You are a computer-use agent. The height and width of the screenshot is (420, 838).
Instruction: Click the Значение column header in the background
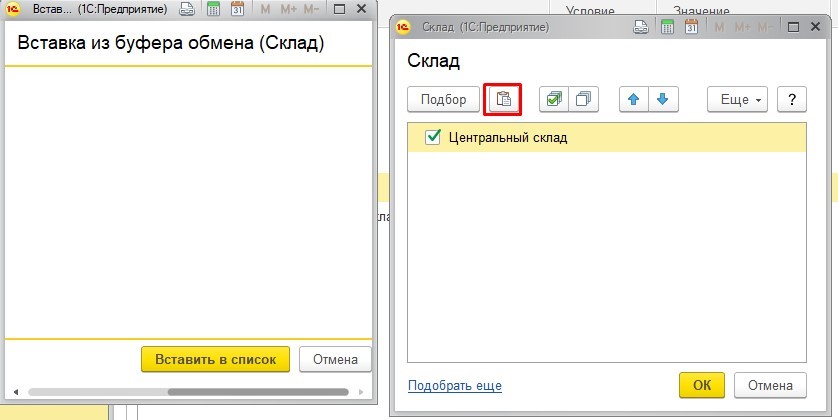coord(701,10)
